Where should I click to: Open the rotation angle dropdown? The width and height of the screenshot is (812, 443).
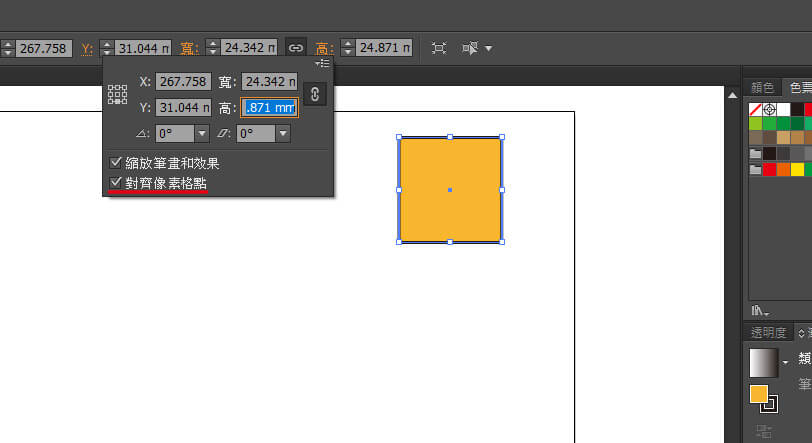[202, 134]
